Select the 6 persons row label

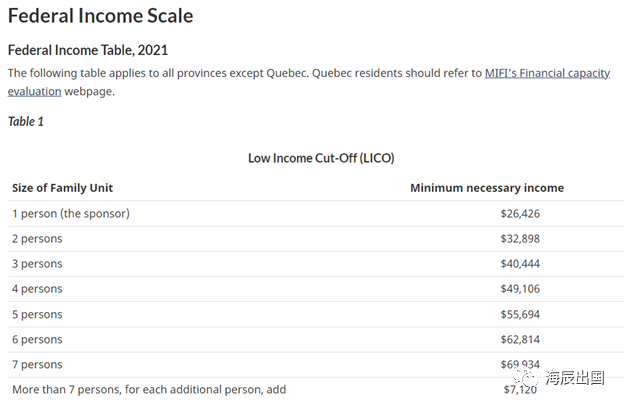tap(37, 339)
